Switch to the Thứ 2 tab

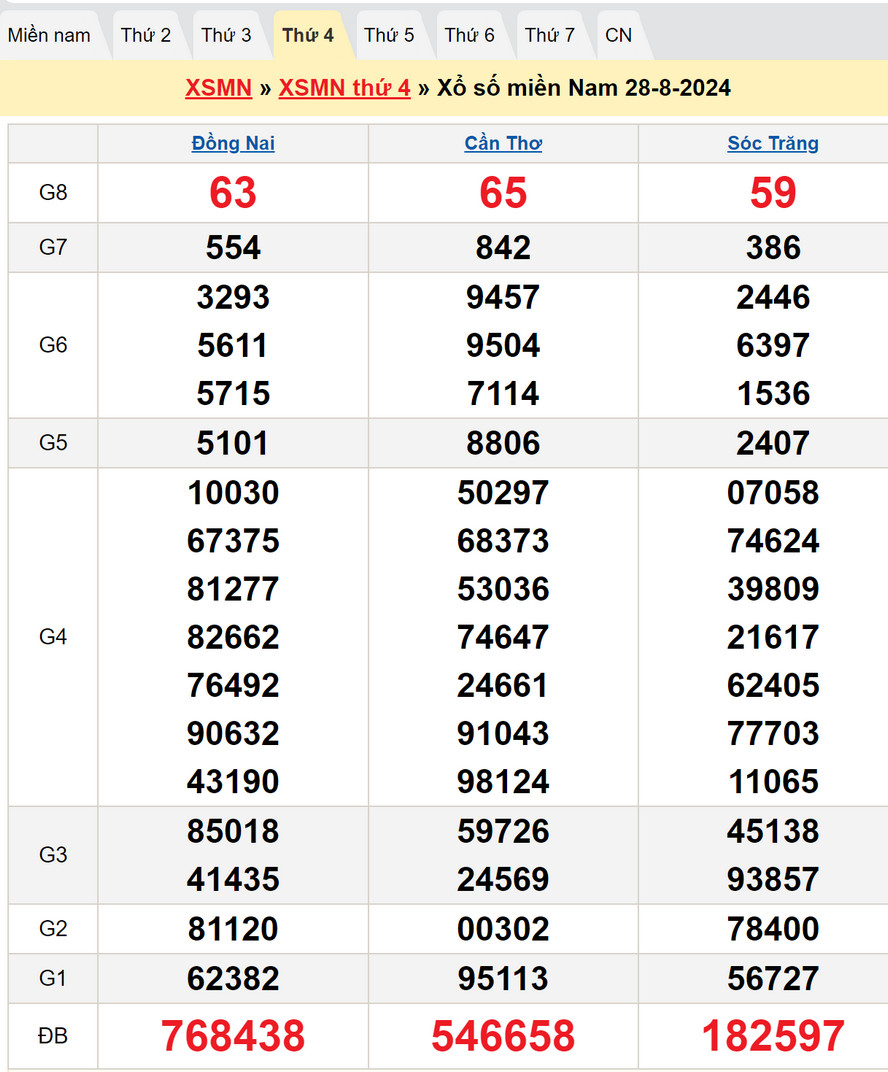pyautogui.click(x=146, y=35)
